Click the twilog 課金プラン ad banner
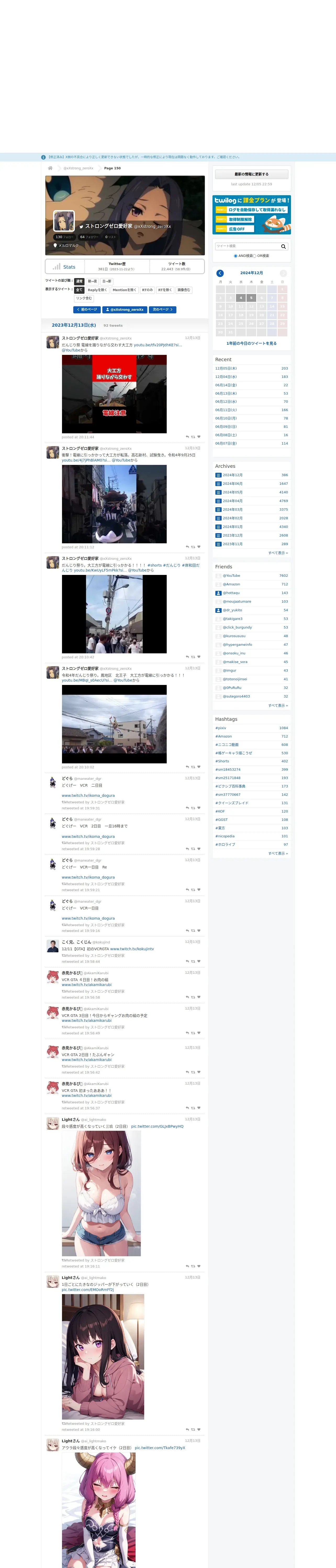Image resolution: width=336 pixels, height=1568 pixels. 251,214
